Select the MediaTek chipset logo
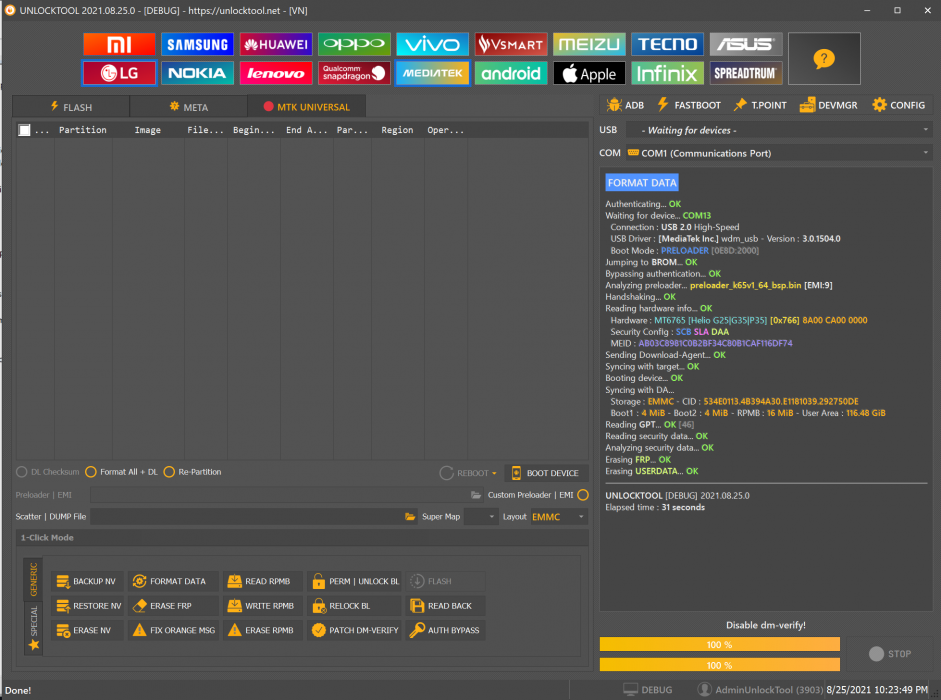This screenshot has height=700, width=941. click(x=432, y=73)
